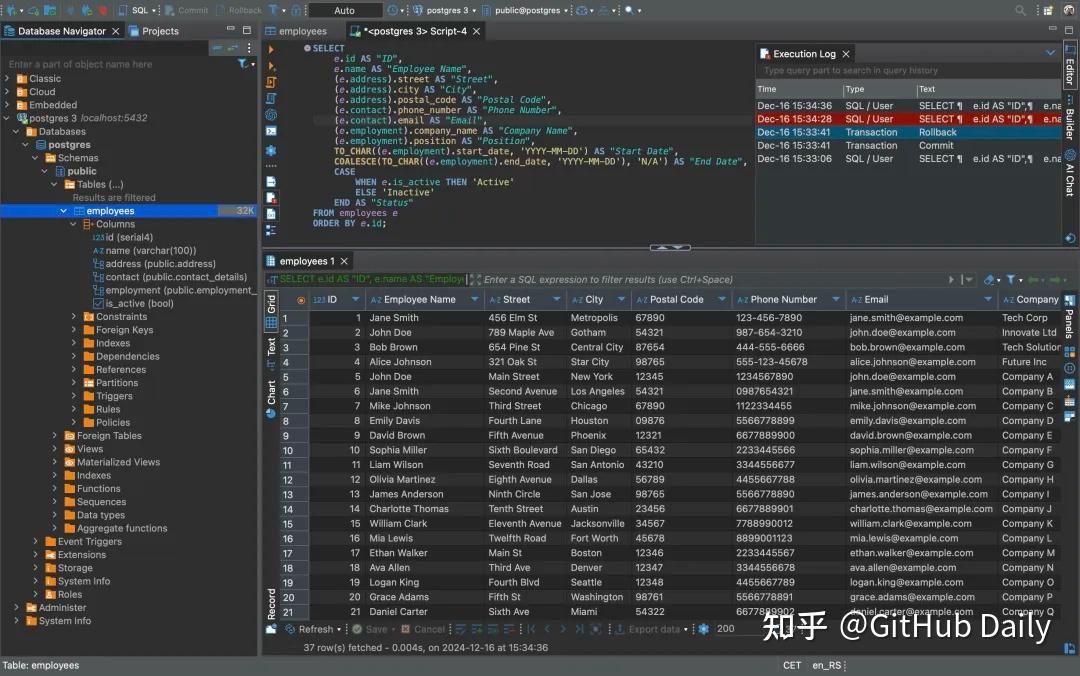Image resolution: width=1080 pixels, height=676 pixels.
Task: Close the Script-4 editor tab
Action: coord(477,31)
